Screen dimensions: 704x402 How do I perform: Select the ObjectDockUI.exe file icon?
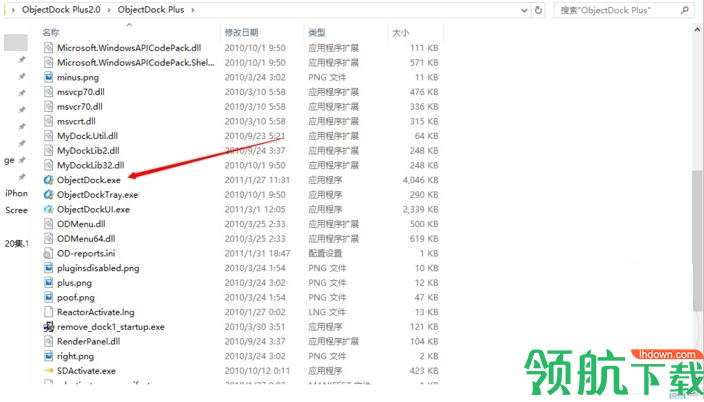click(x=48, y=209)
